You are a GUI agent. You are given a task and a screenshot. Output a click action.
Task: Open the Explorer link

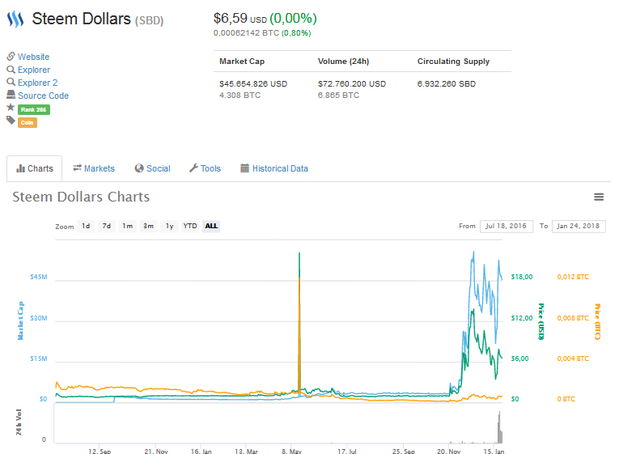34,70
